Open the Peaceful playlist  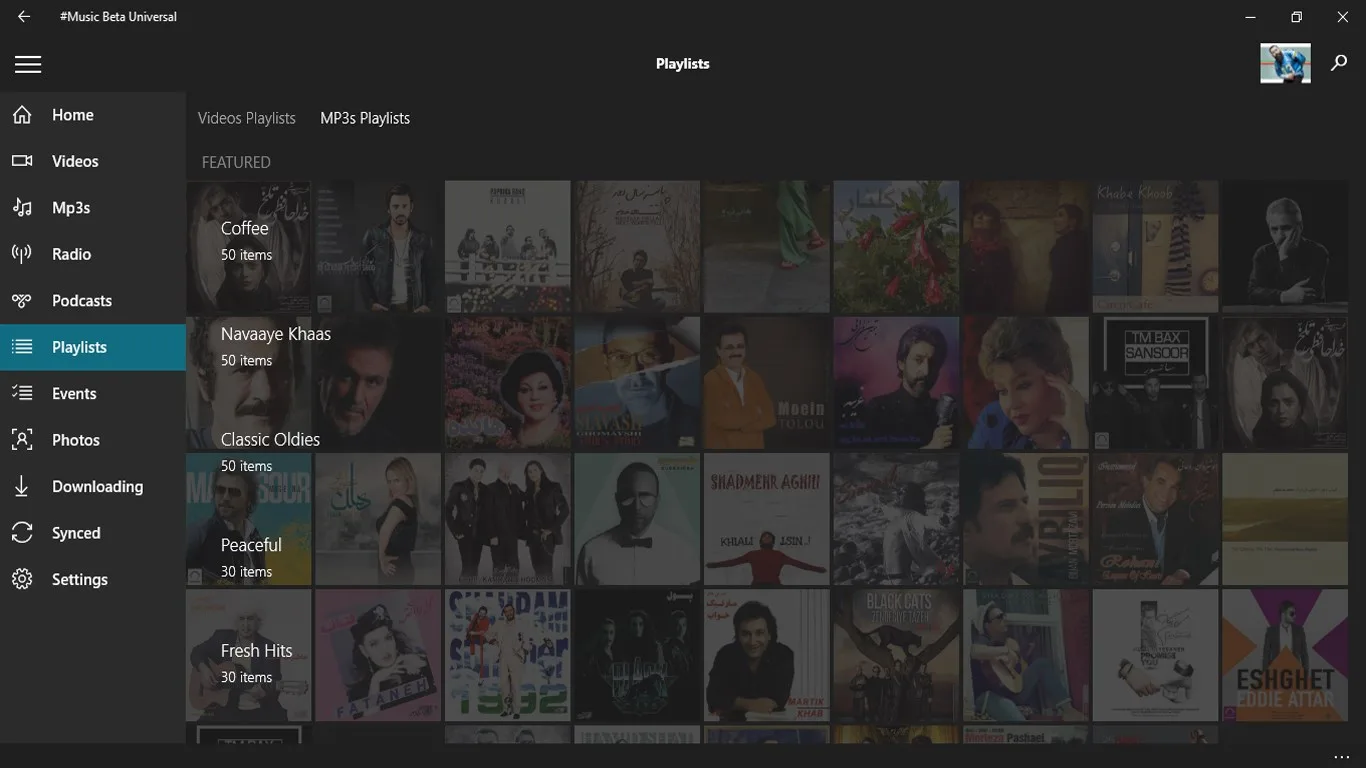(251, 545)
